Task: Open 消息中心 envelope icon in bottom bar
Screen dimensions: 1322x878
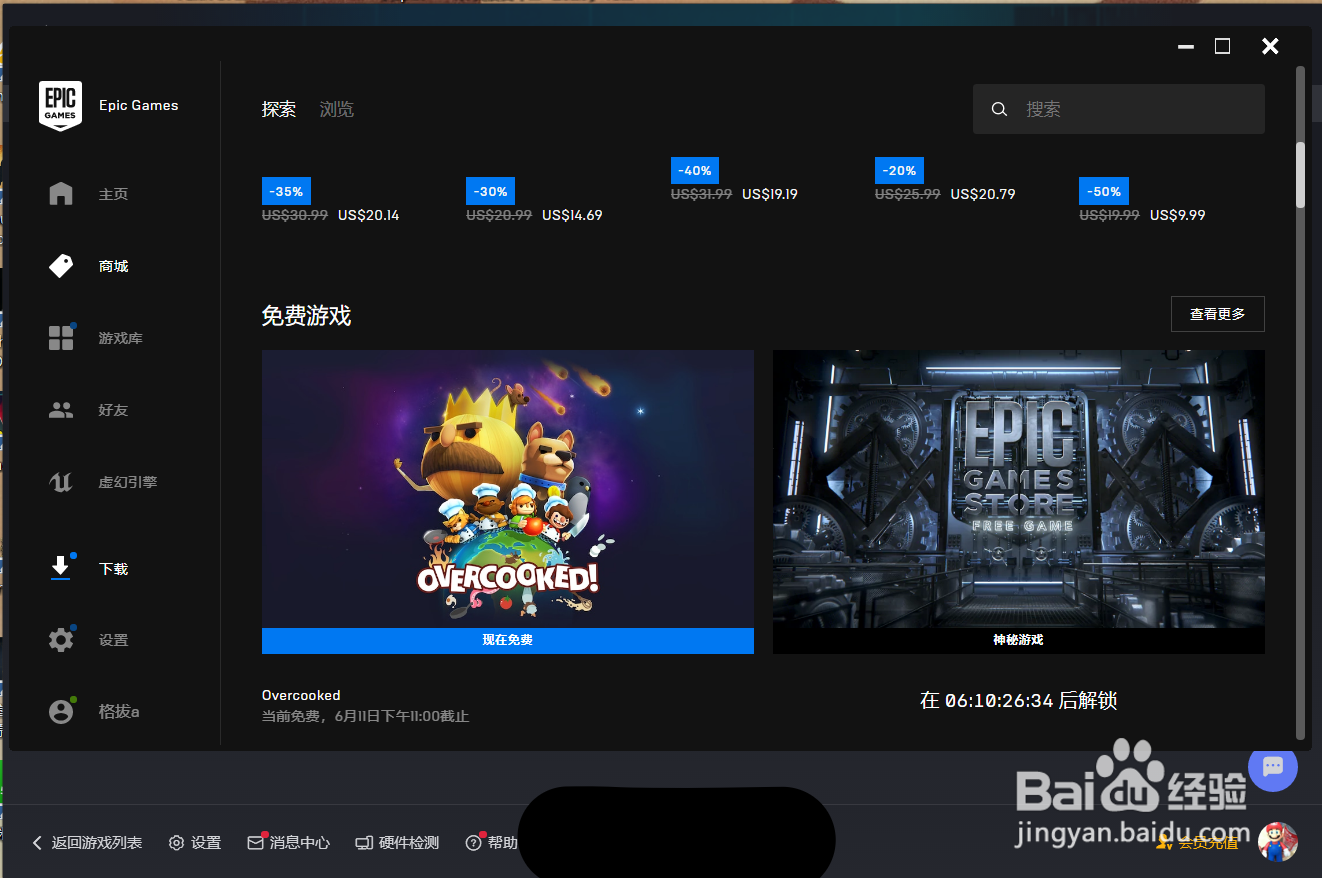Action: [256, 843]
